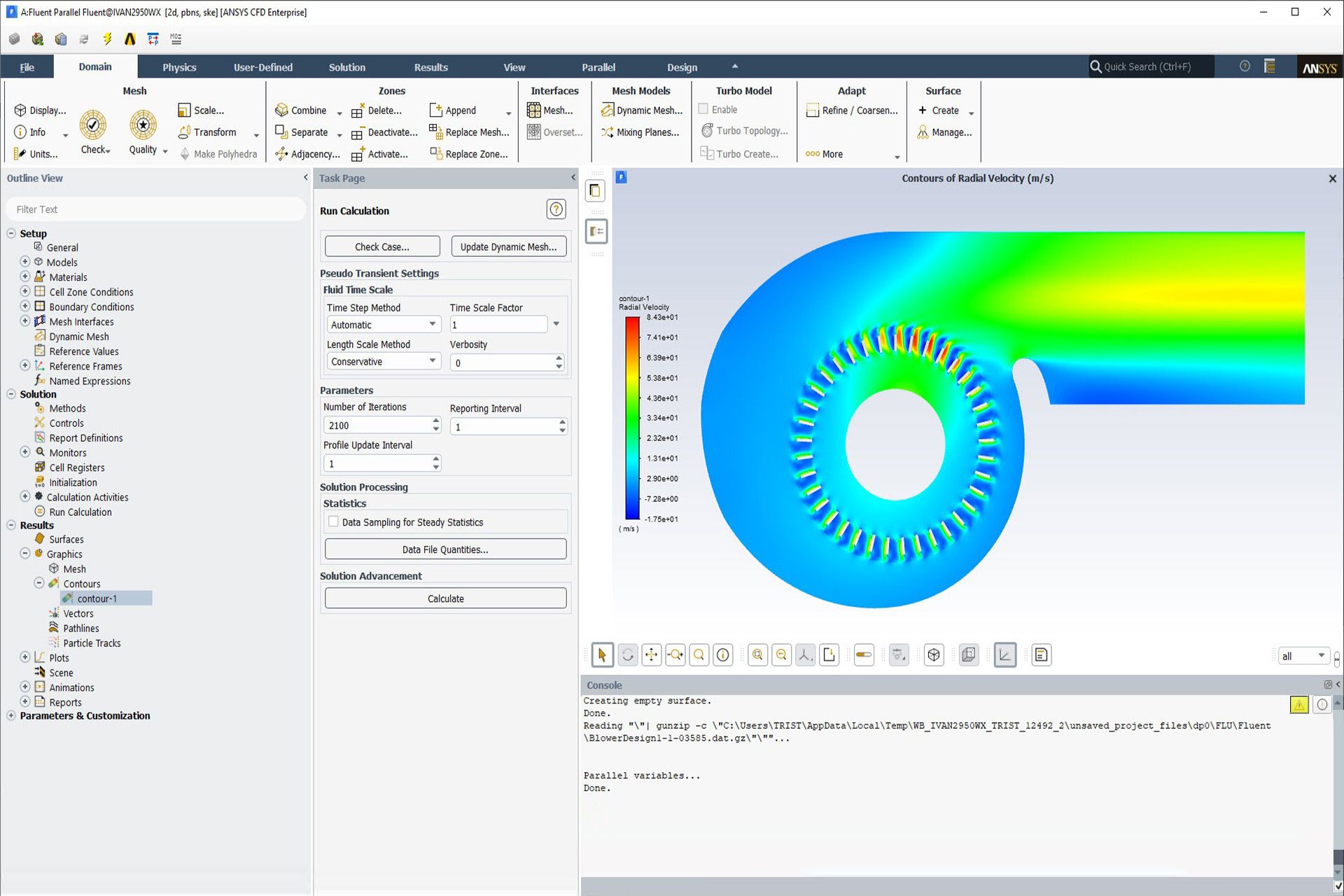Click the Number of Iterations field
Image resolution: width=1344 pixels, height=896 pixels.
point(377,425)
